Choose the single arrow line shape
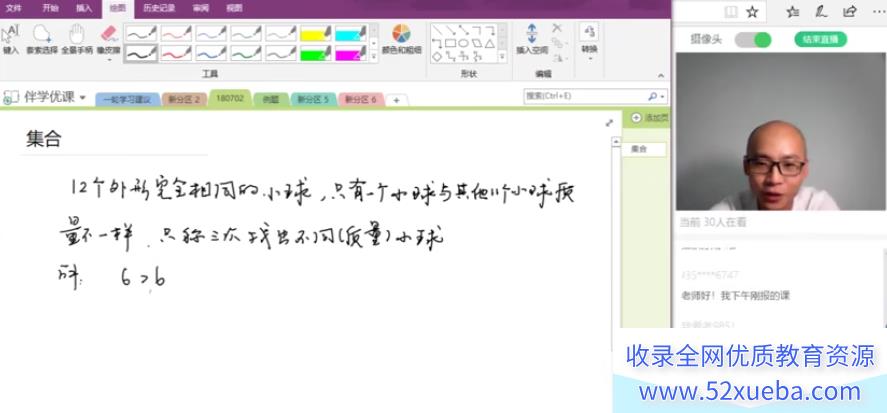 click(450, 30)
